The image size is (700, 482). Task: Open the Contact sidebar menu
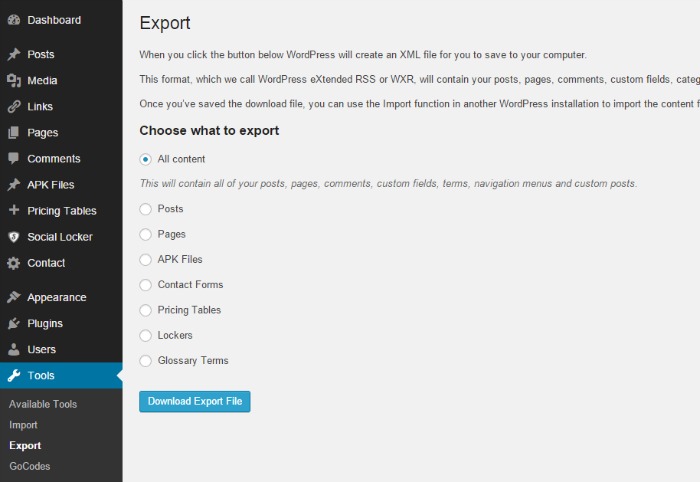[x=61, y=263]
